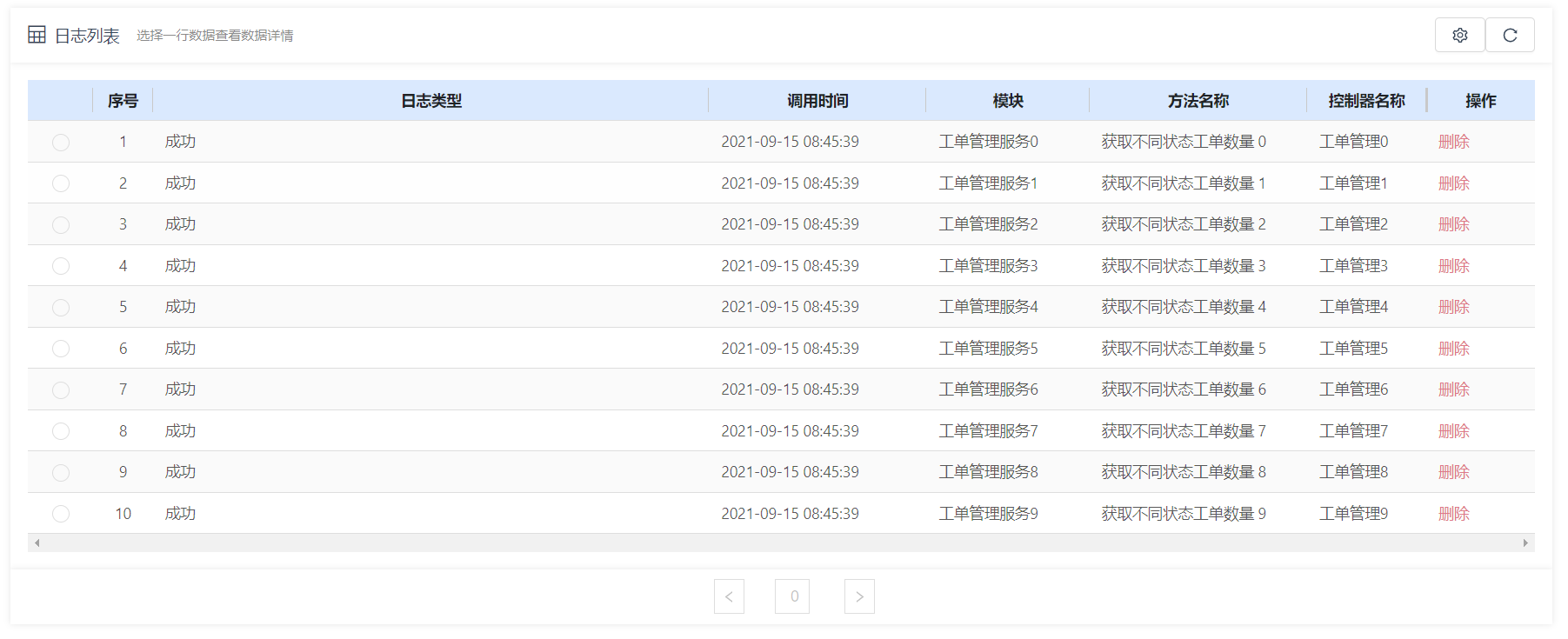Click the 调用时间 column header
This screenshot has height=639, width=1568.
[817, 101]
